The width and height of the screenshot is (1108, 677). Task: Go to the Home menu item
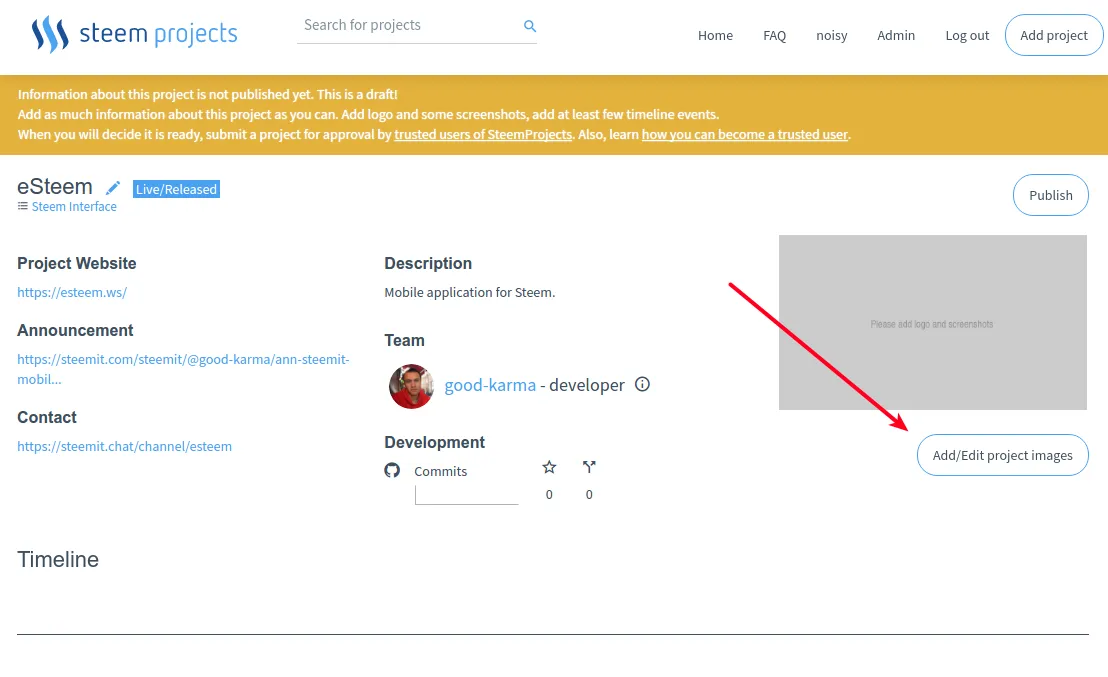click(715, 35)
